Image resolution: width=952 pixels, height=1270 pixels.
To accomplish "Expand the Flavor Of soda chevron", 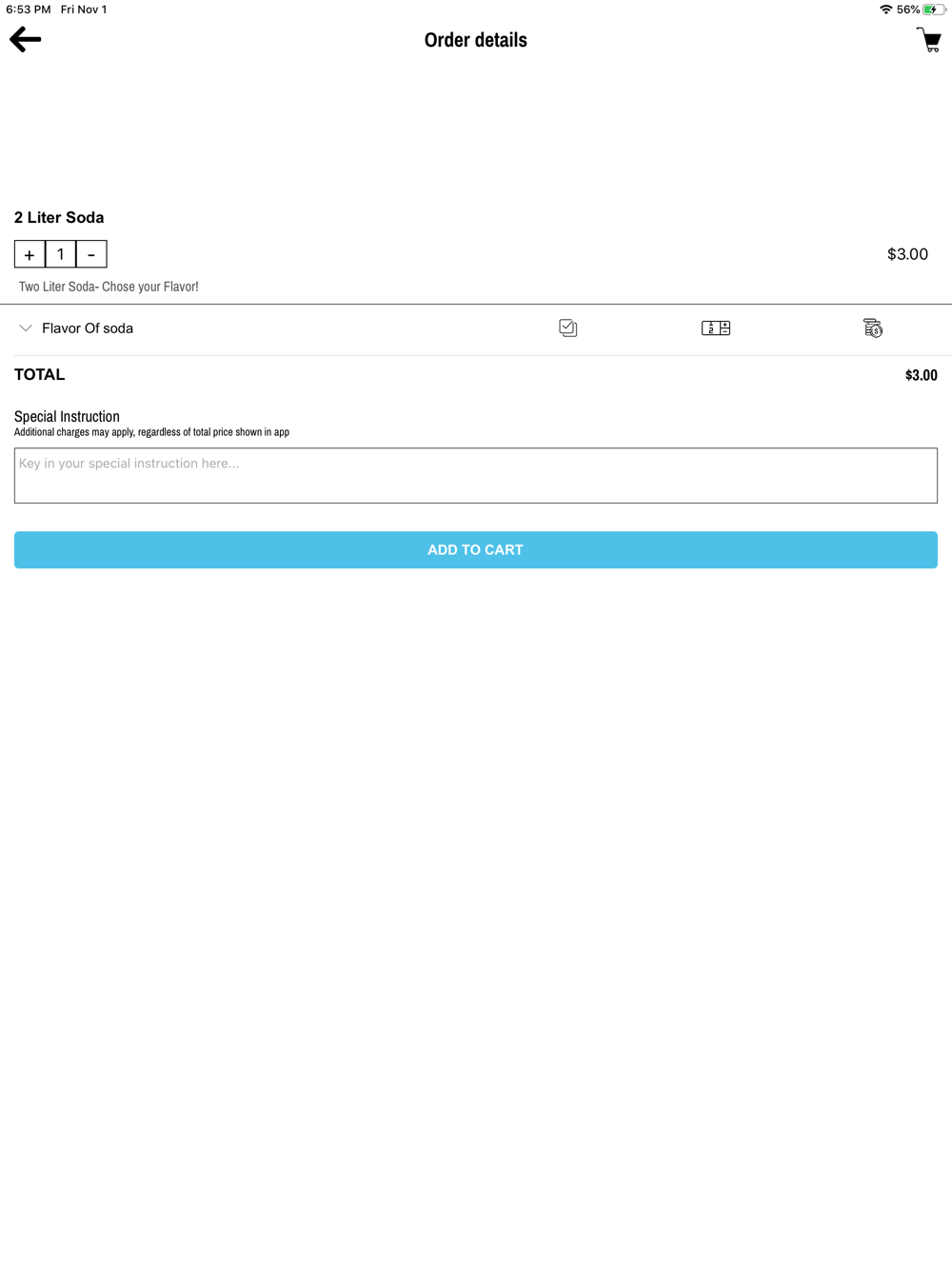I will pyautogui.click(x=26, y=328).
